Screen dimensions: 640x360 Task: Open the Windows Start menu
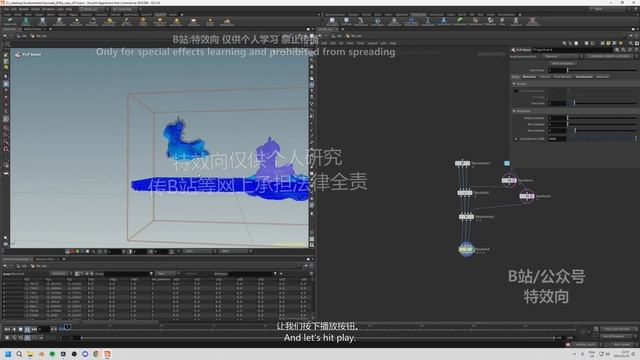(8, 354)
